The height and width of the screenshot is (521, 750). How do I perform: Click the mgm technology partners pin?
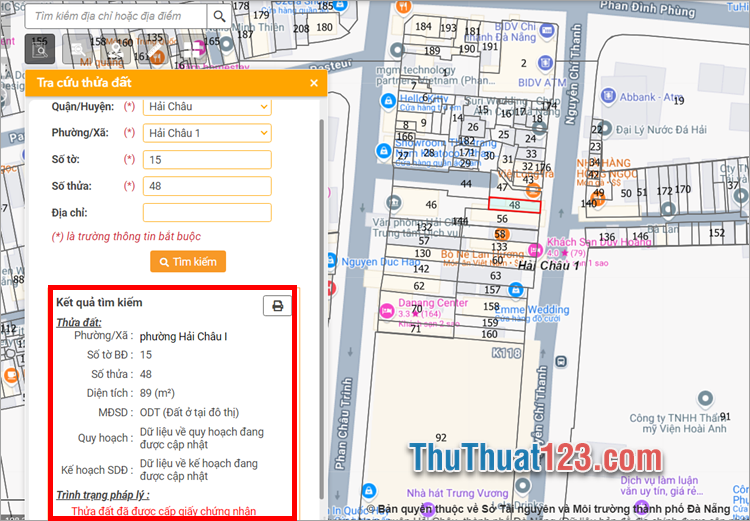pyautogui.click(x=397, y=50)
